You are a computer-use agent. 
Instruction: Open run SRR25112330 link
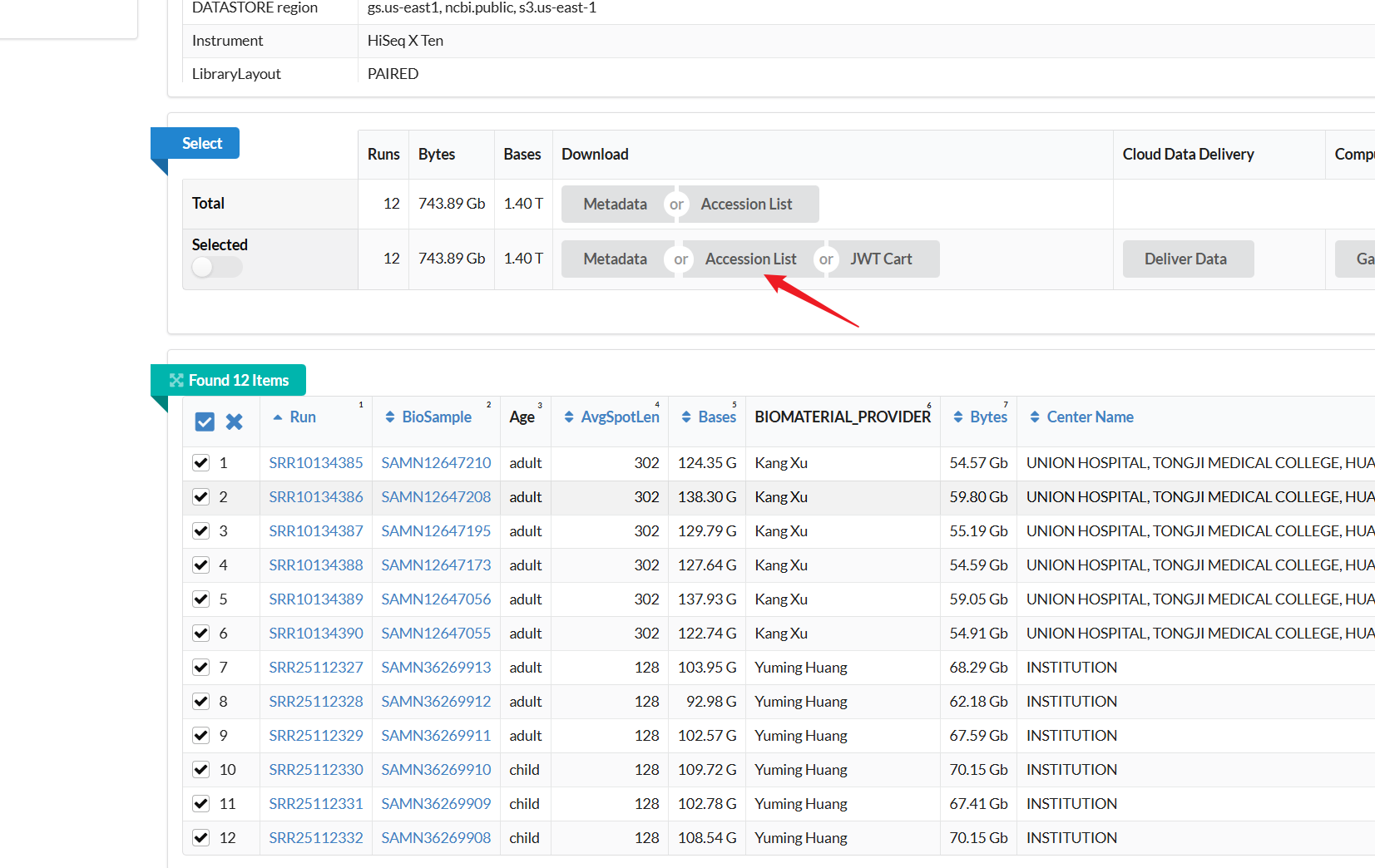pyautogui.click(x=316, y=770)
